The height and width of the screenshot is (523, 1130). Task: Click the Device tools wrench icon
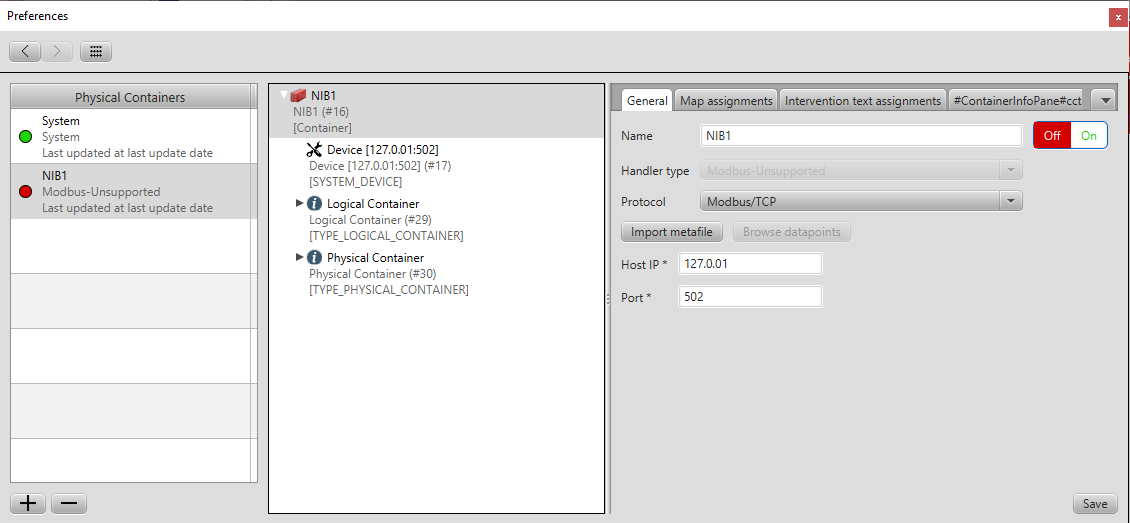[314, 150]
